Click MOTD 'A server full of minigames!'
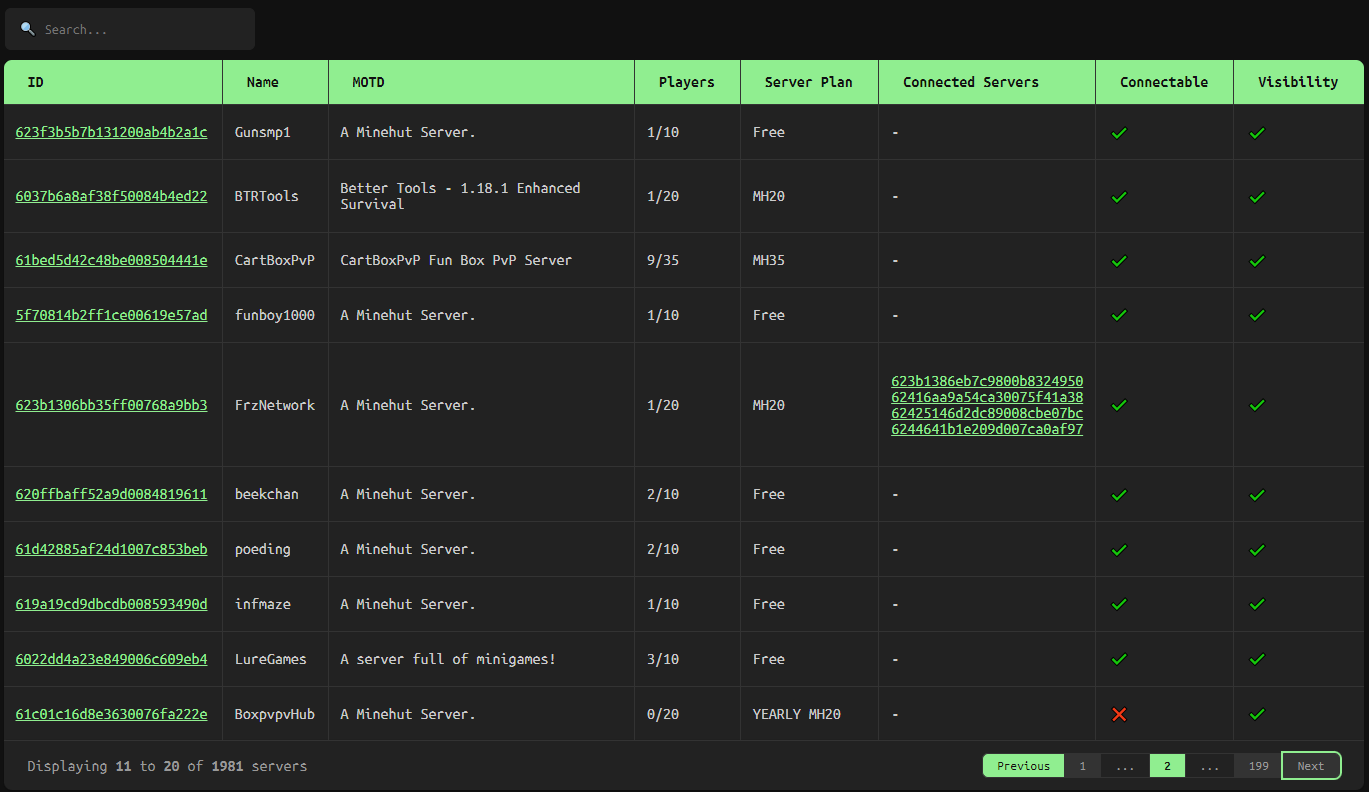 click(x=448, y=659)
